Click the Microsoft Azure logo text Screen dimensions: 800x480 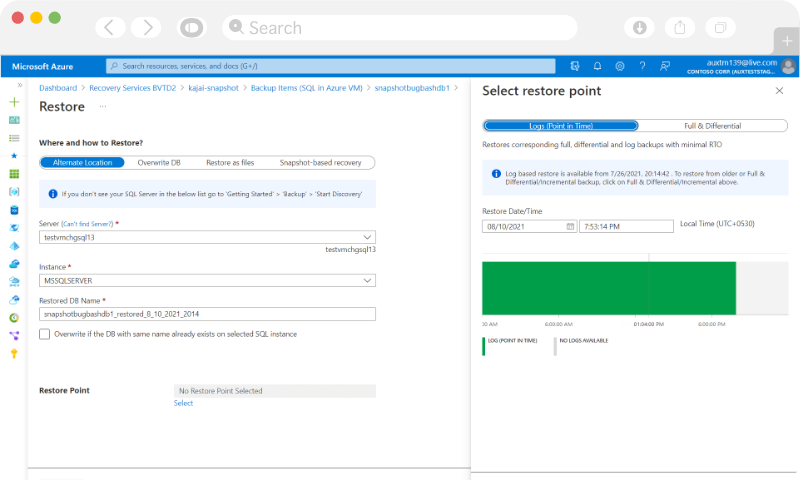coord(42,66)
